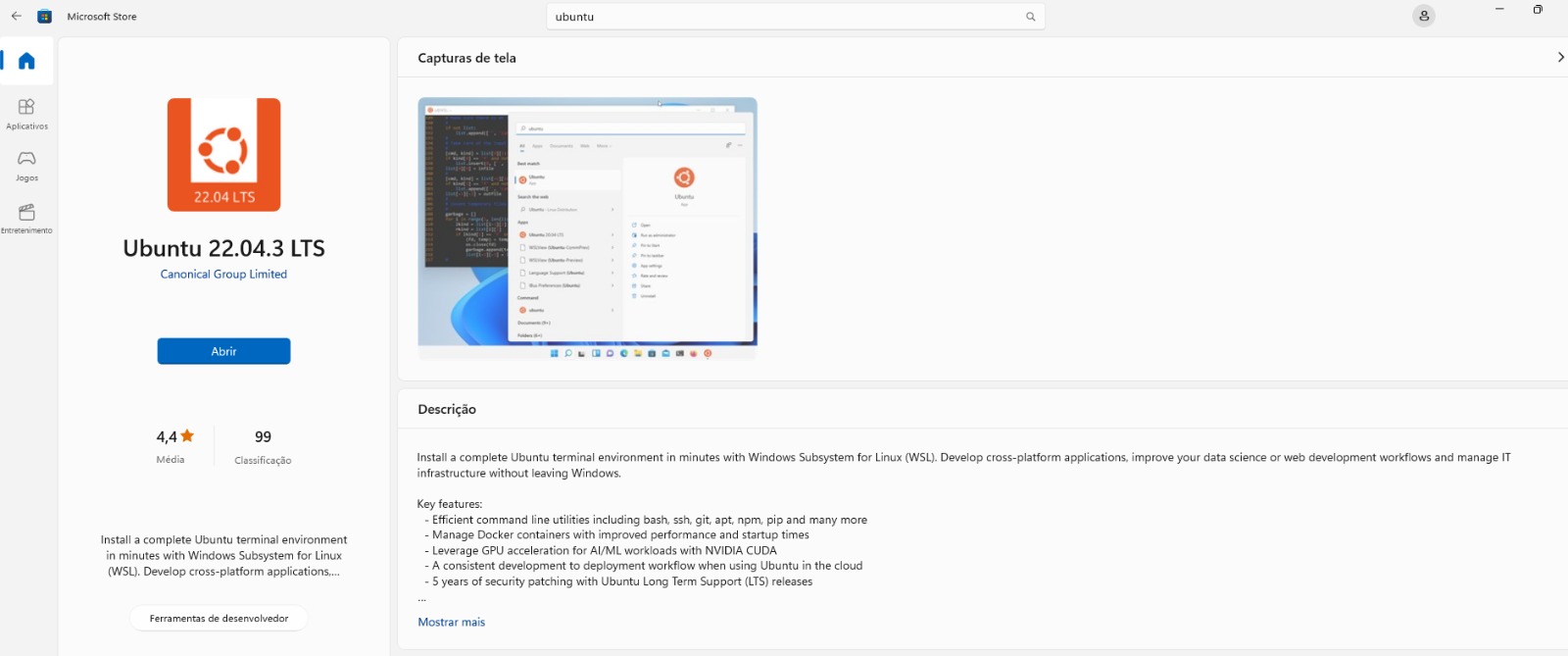The height and width of the screenshot is (656, 1568).
Task: Click the Ferramentas de desenvolvedor tag
Action: 219,619
